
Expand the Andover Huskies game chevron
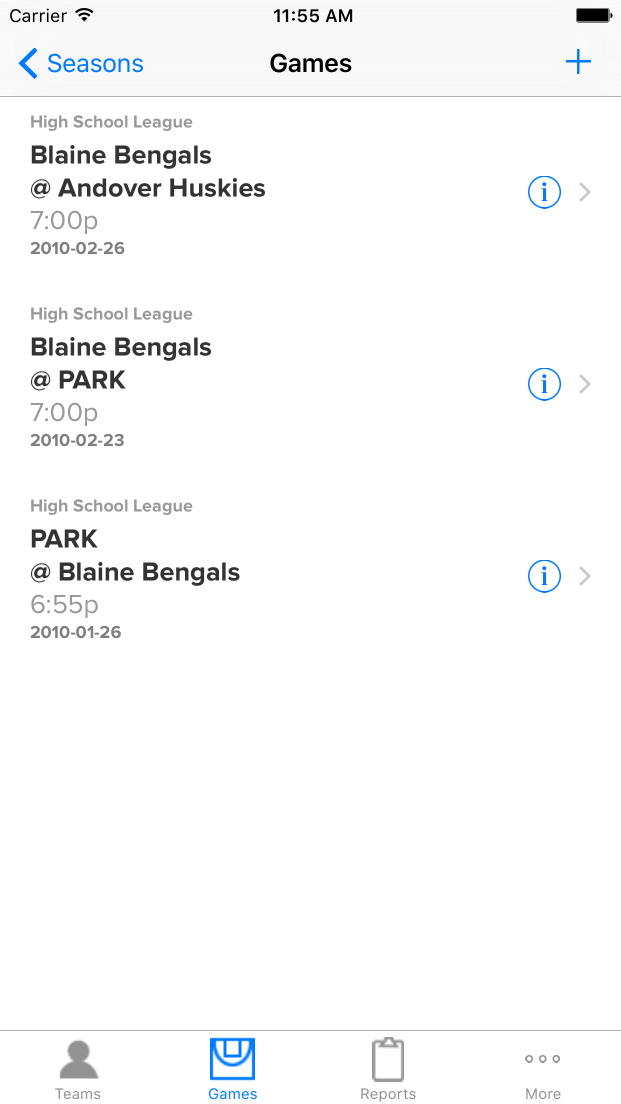[586, 192]
